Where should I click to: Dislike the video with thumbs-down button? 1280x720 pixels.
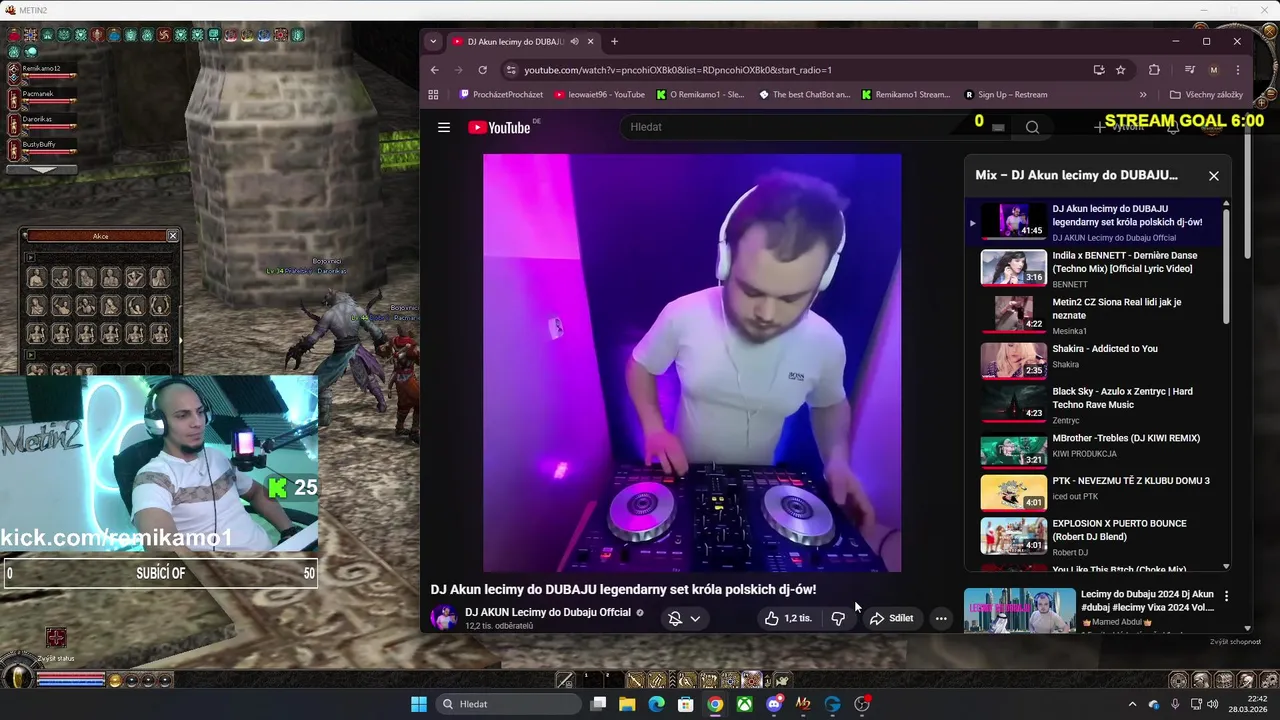[x=838, y=618]
